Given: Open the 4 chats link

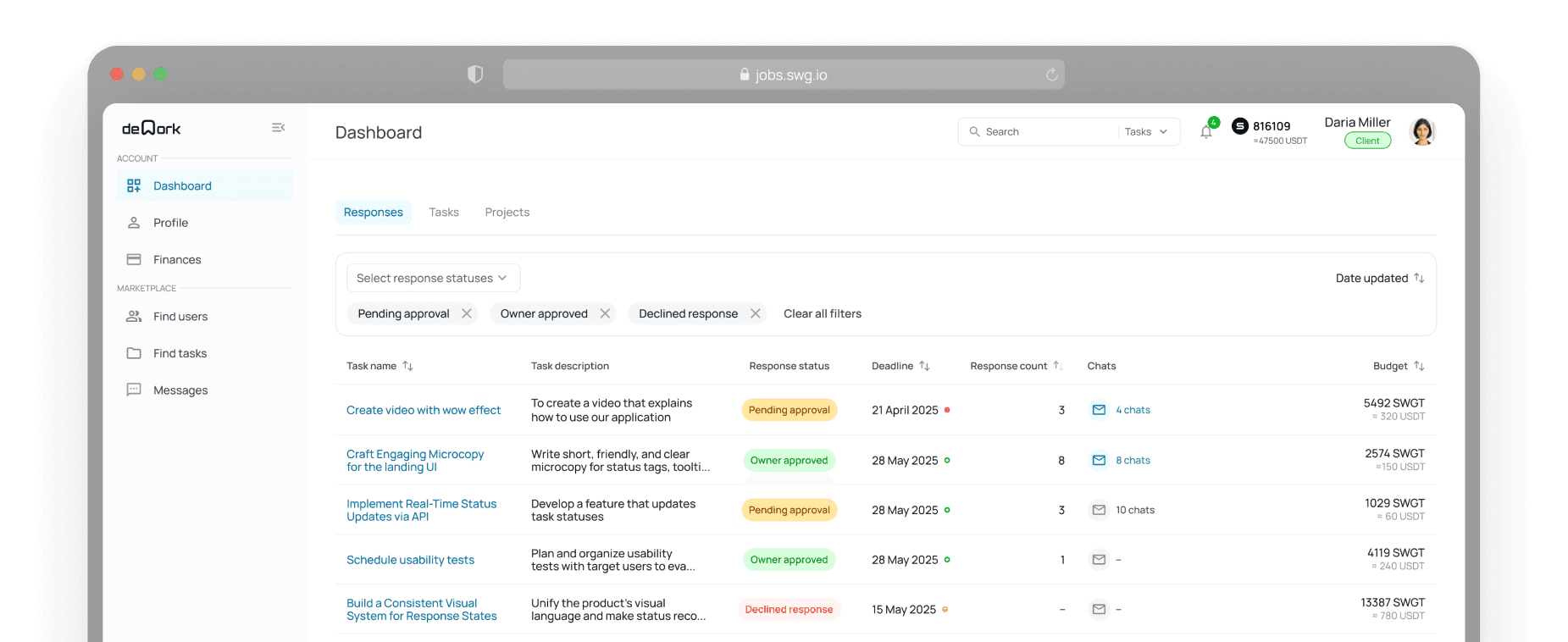Looking at the screenshot, I should coord(1133,410).
